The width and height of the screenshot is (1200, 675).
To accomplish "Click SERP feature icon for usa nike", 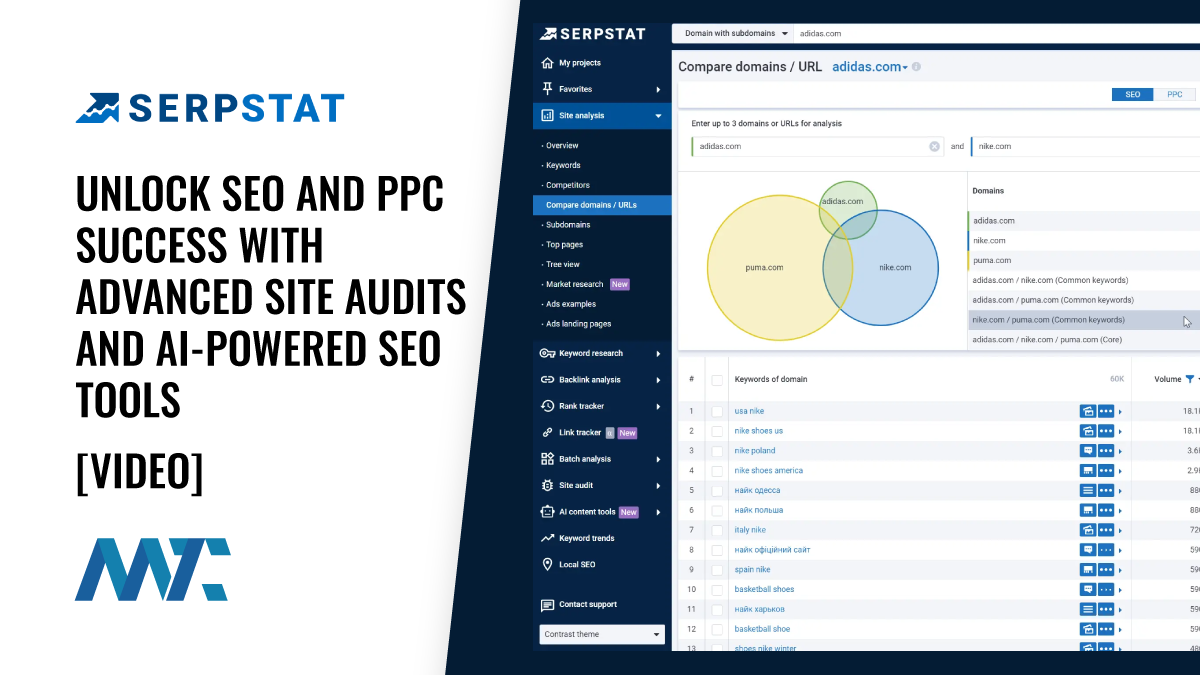I will coord(1087,411).
